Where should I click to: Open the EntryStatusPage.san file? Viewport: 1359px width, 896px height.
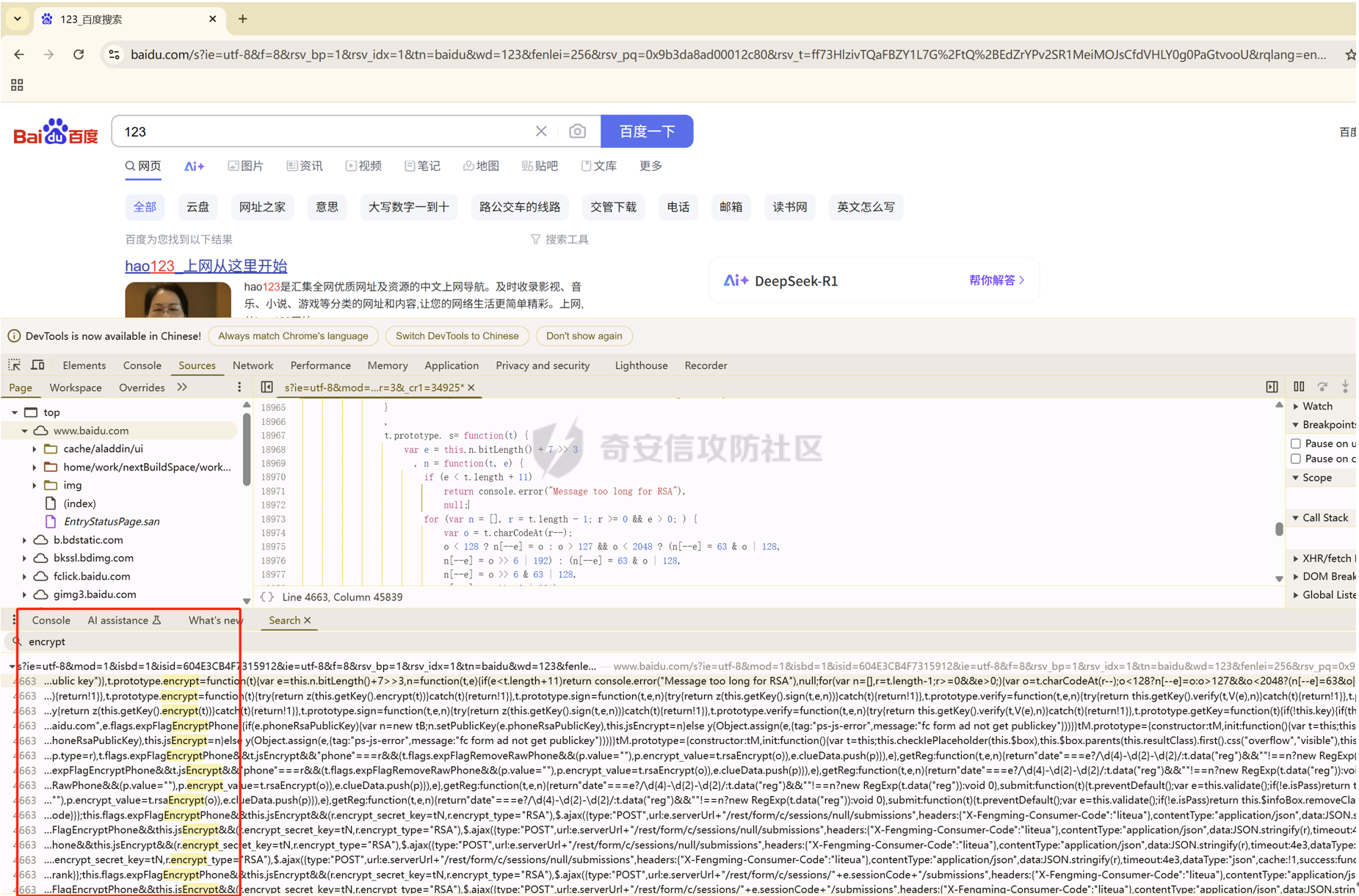[x=111, y=521]
